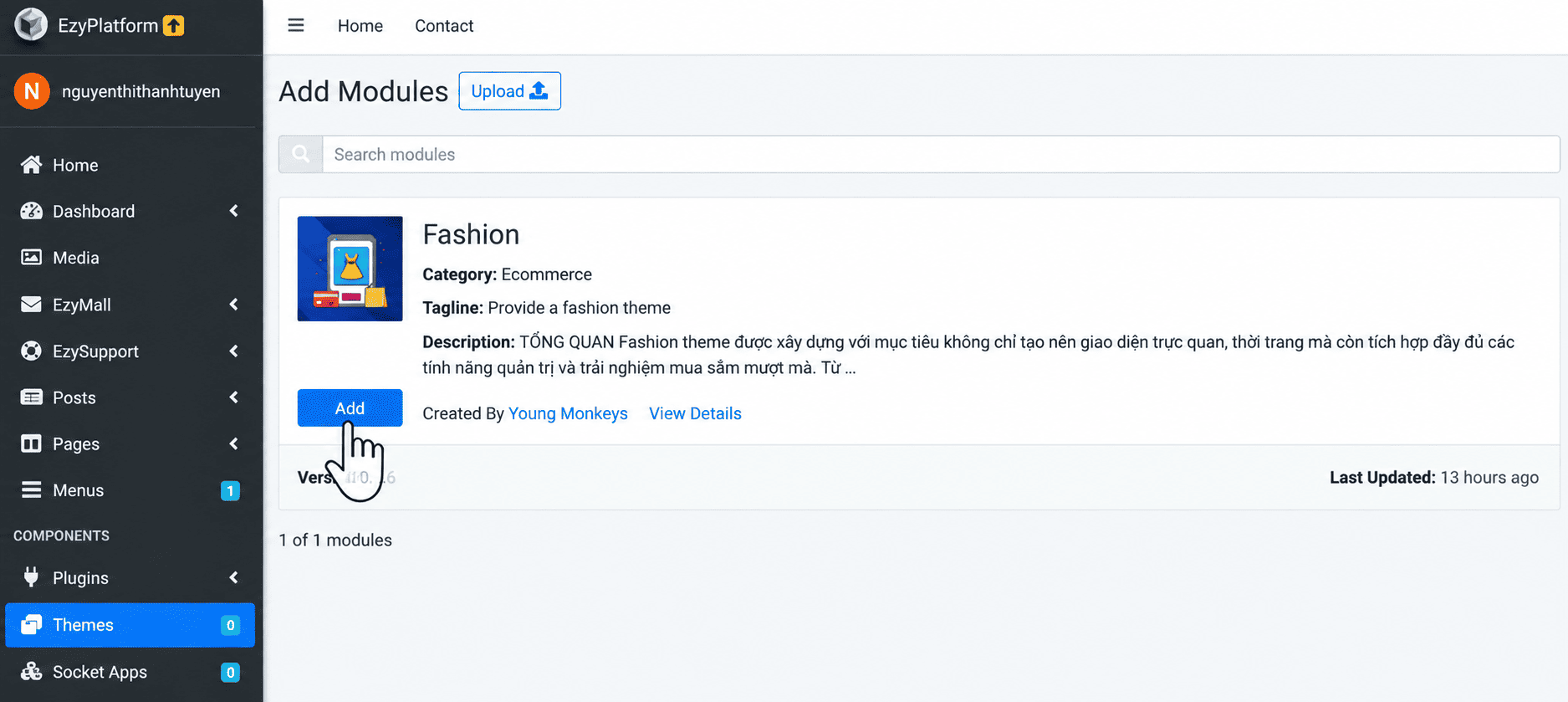Open the Young Monkeys creator link
Screen dimensions: 1568x702
click(x=568, y=413)
